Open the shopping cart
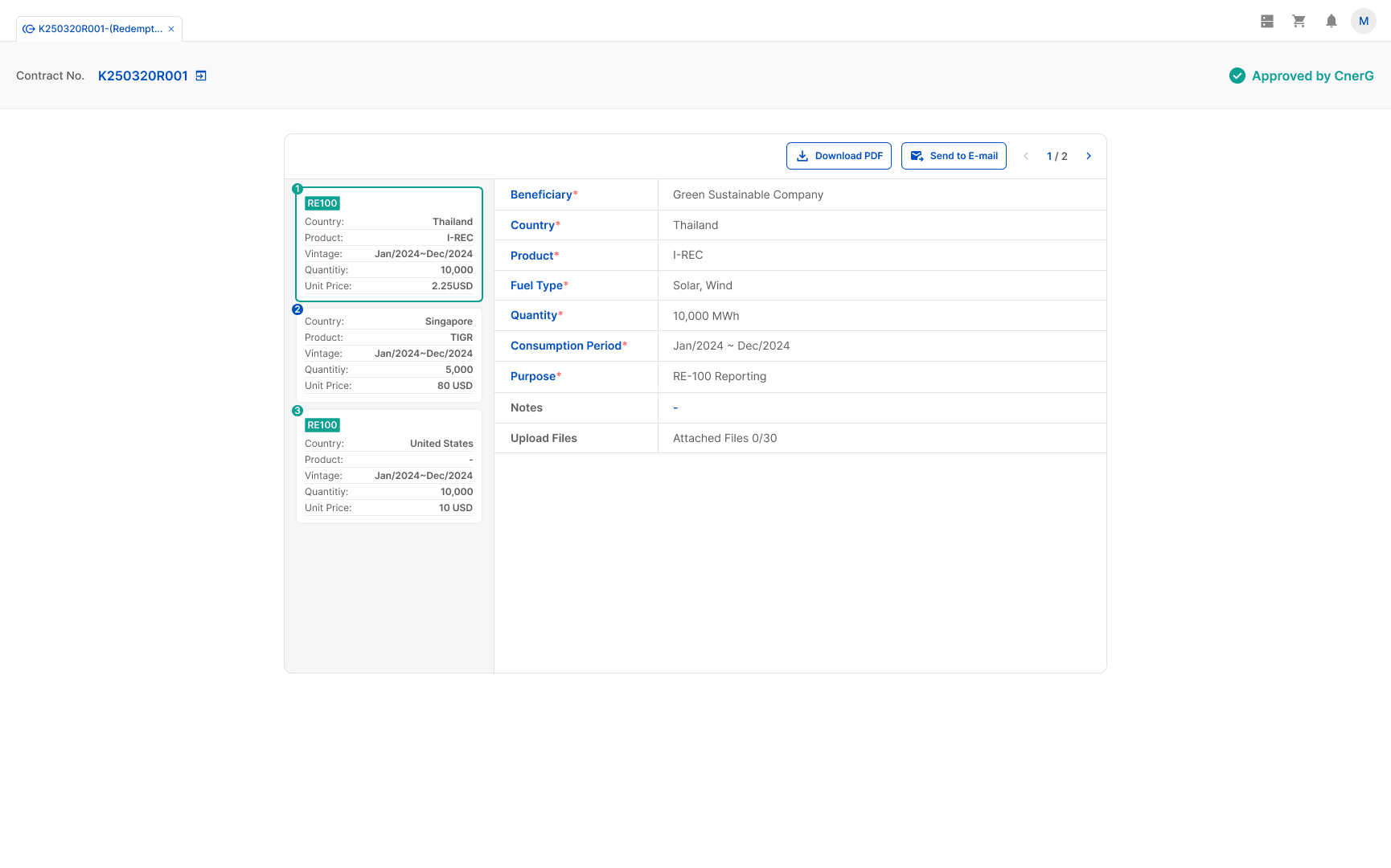Viewport: 1391px width, 868px height. pyautogui.click(x=1299, y=21)
